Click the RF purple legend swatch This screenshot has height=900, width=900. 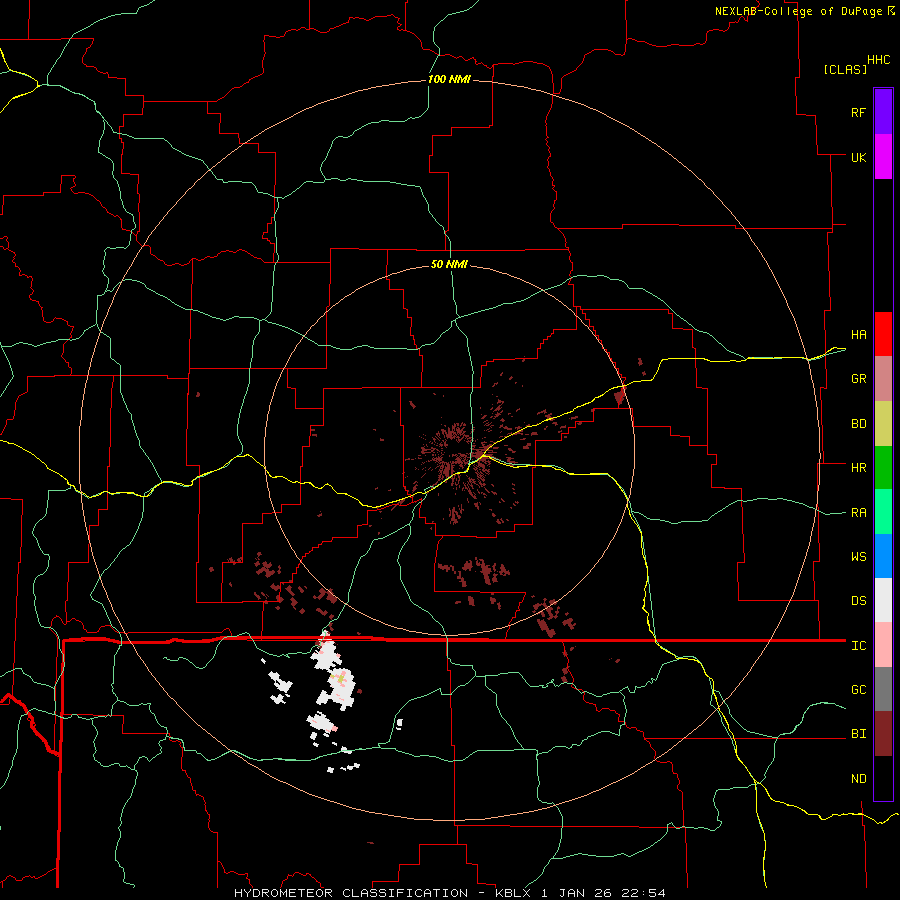coord(883,111)
